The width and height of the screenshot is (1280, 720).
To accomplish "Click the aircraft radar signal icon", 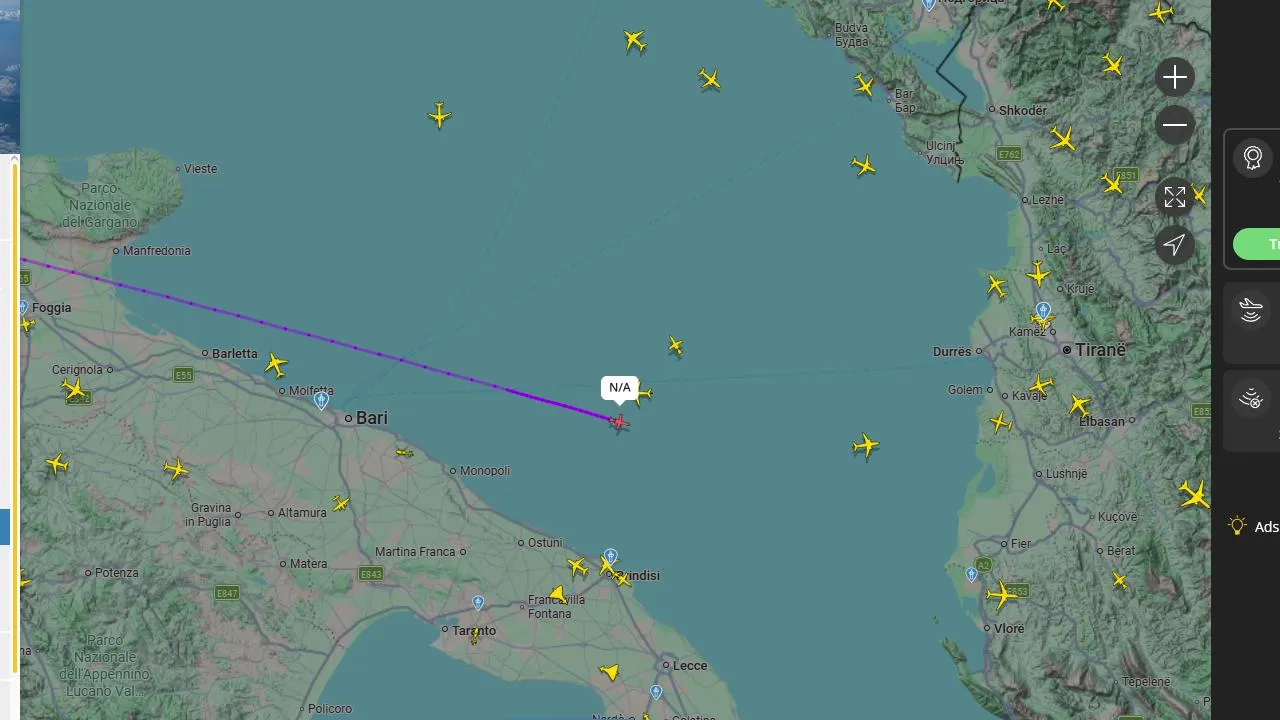I will click(1251, 310).
